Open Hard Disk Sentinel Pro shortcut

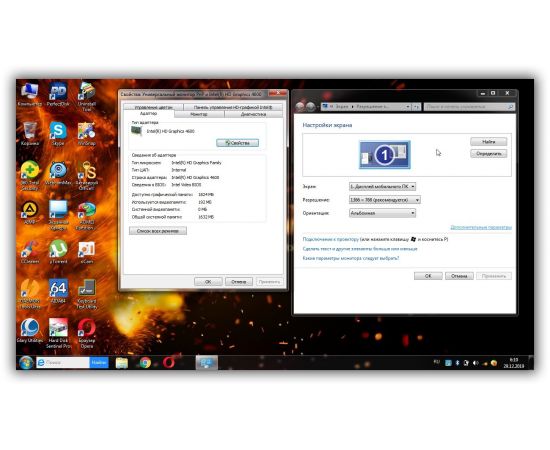pyautogui.click(x=58, y=333)
